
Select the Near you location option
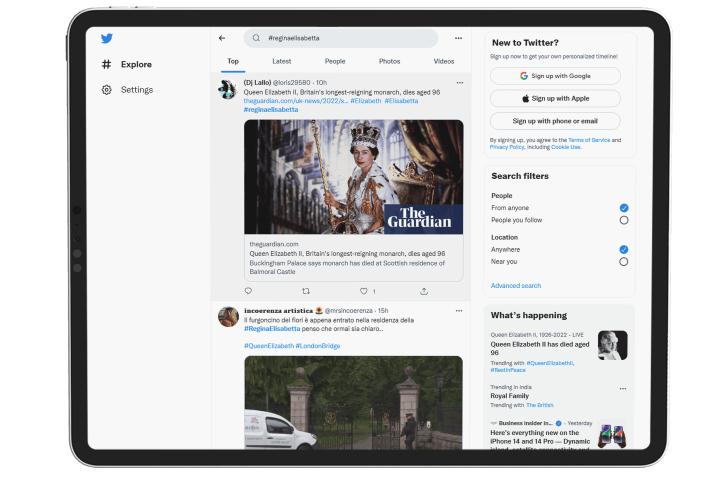[x=623, y=261]
